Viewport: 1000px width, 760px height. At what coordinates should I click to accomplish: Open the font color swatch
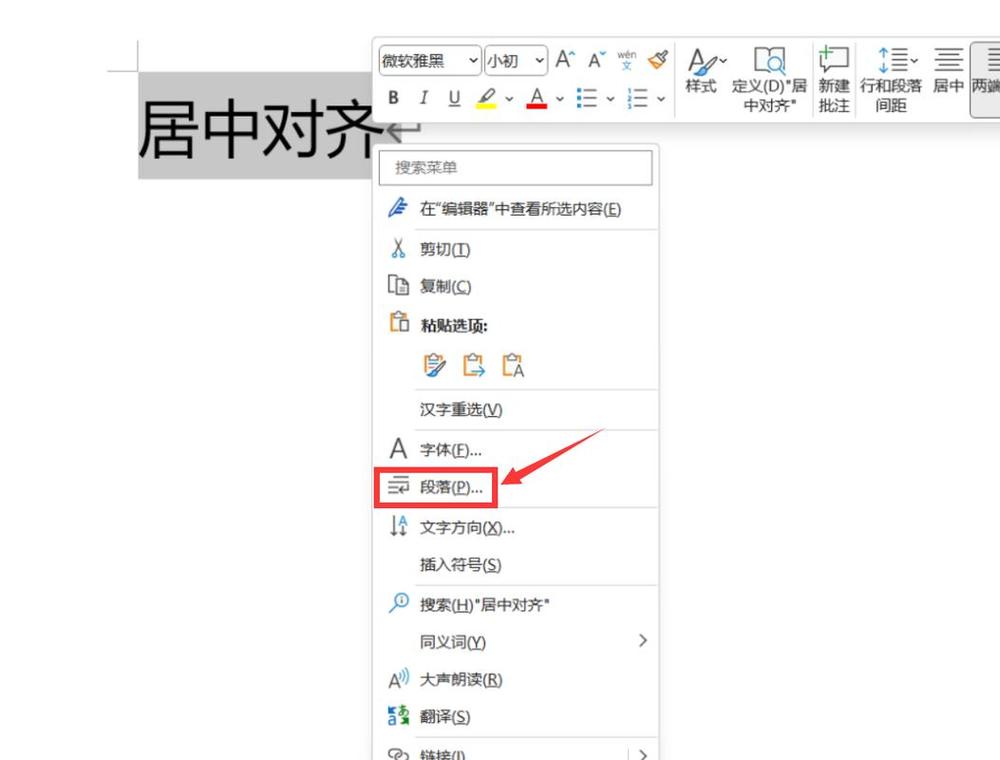tap(538, 98)
